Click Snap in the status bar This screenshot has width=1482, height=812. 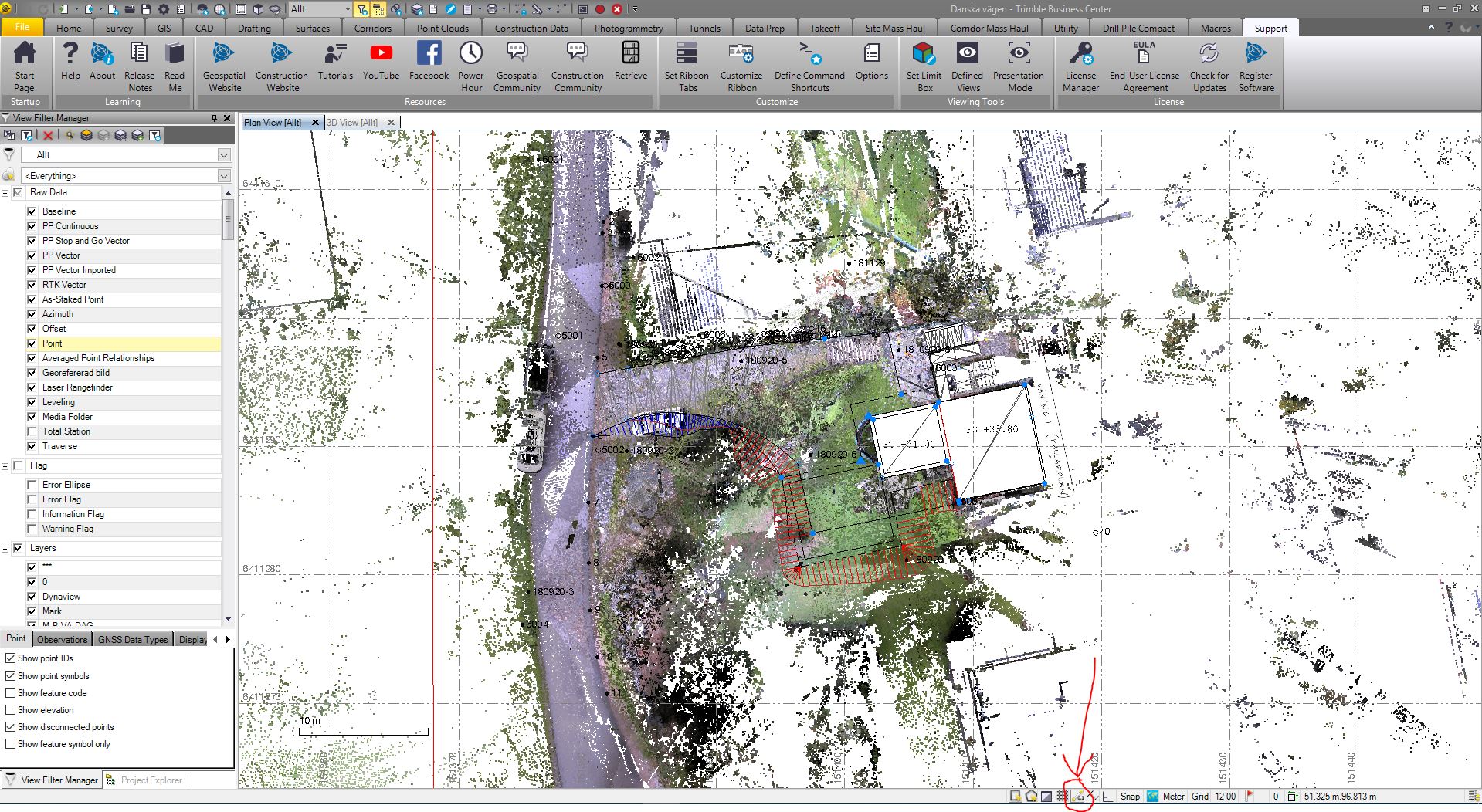(1130, 797)
